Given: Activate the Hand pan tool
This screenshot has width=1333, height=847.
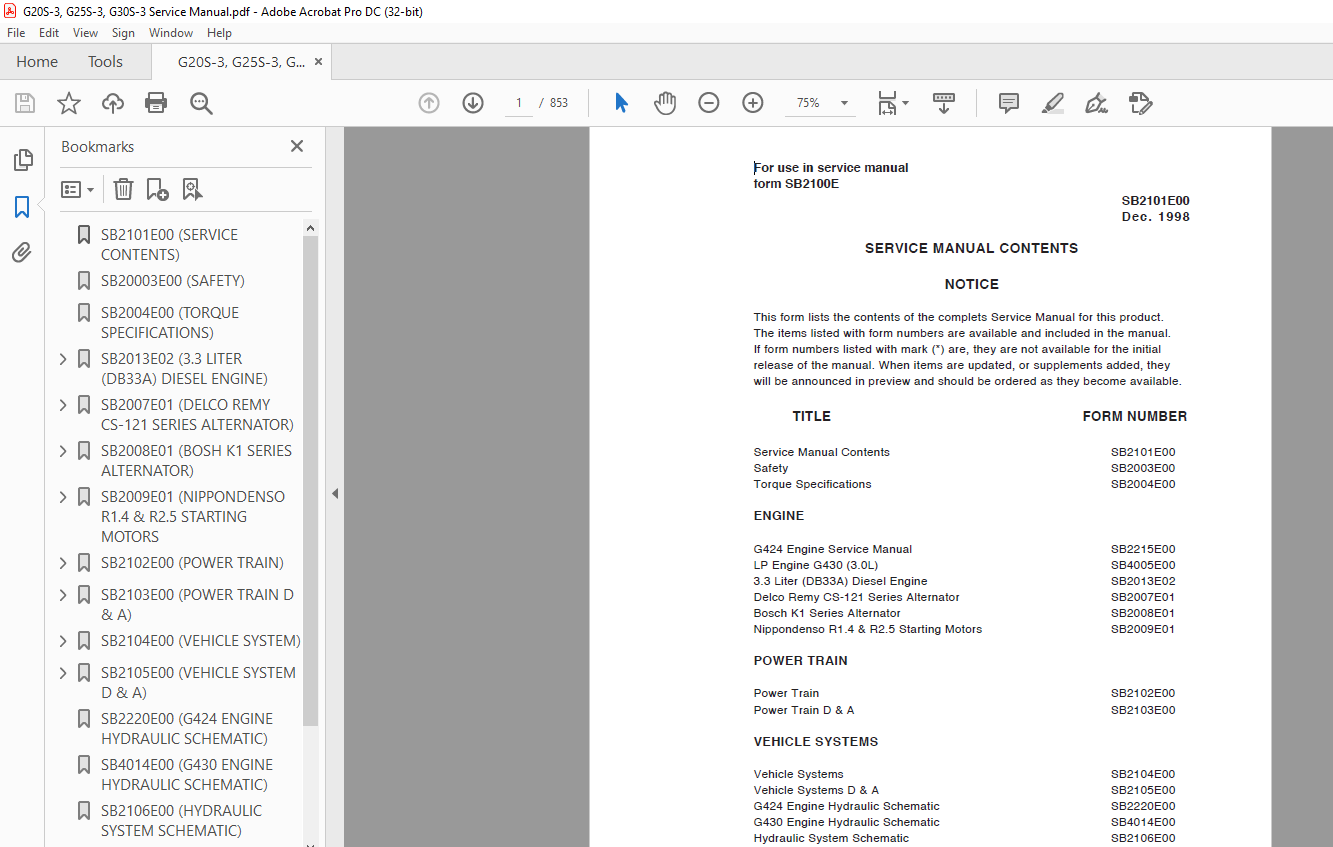Looking at the screenshot, I should pyautogui.click(x=665, y=103).
